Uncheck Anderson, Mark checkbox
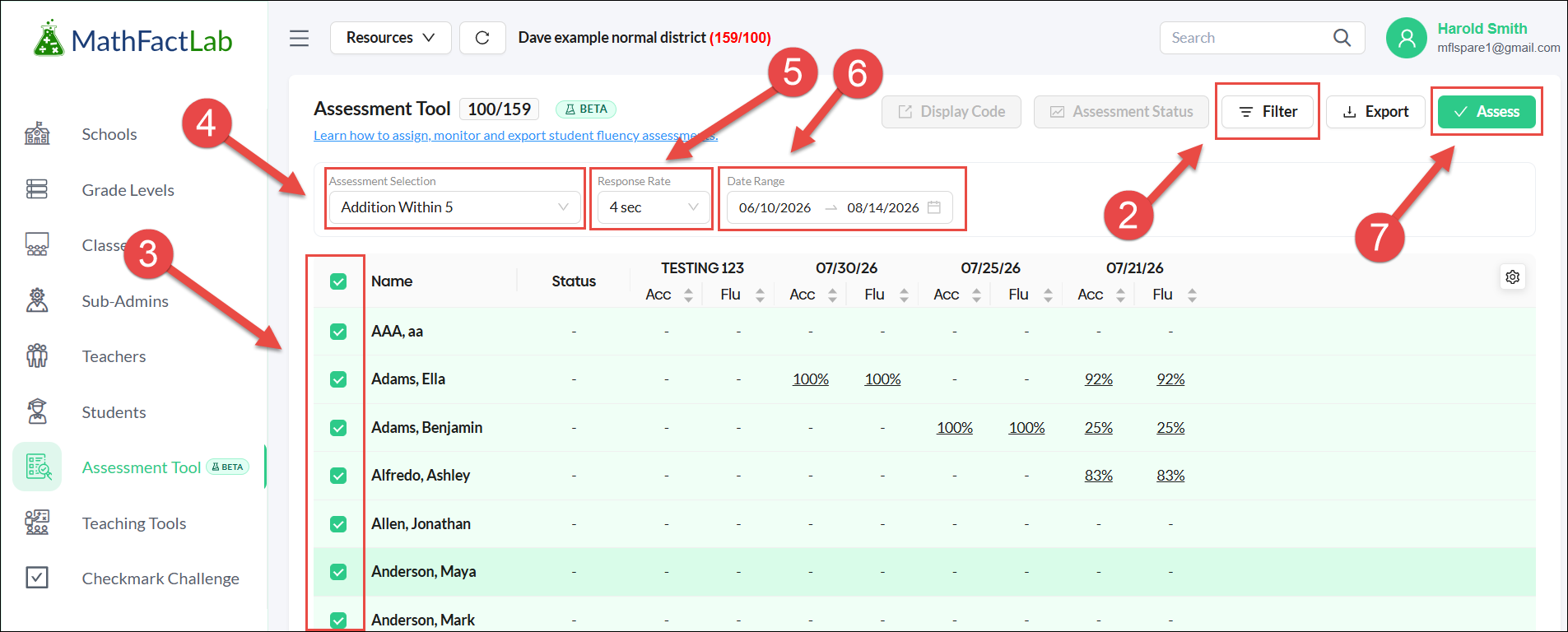This screenshot has width=1568, height=632. (x=338, y=620)
